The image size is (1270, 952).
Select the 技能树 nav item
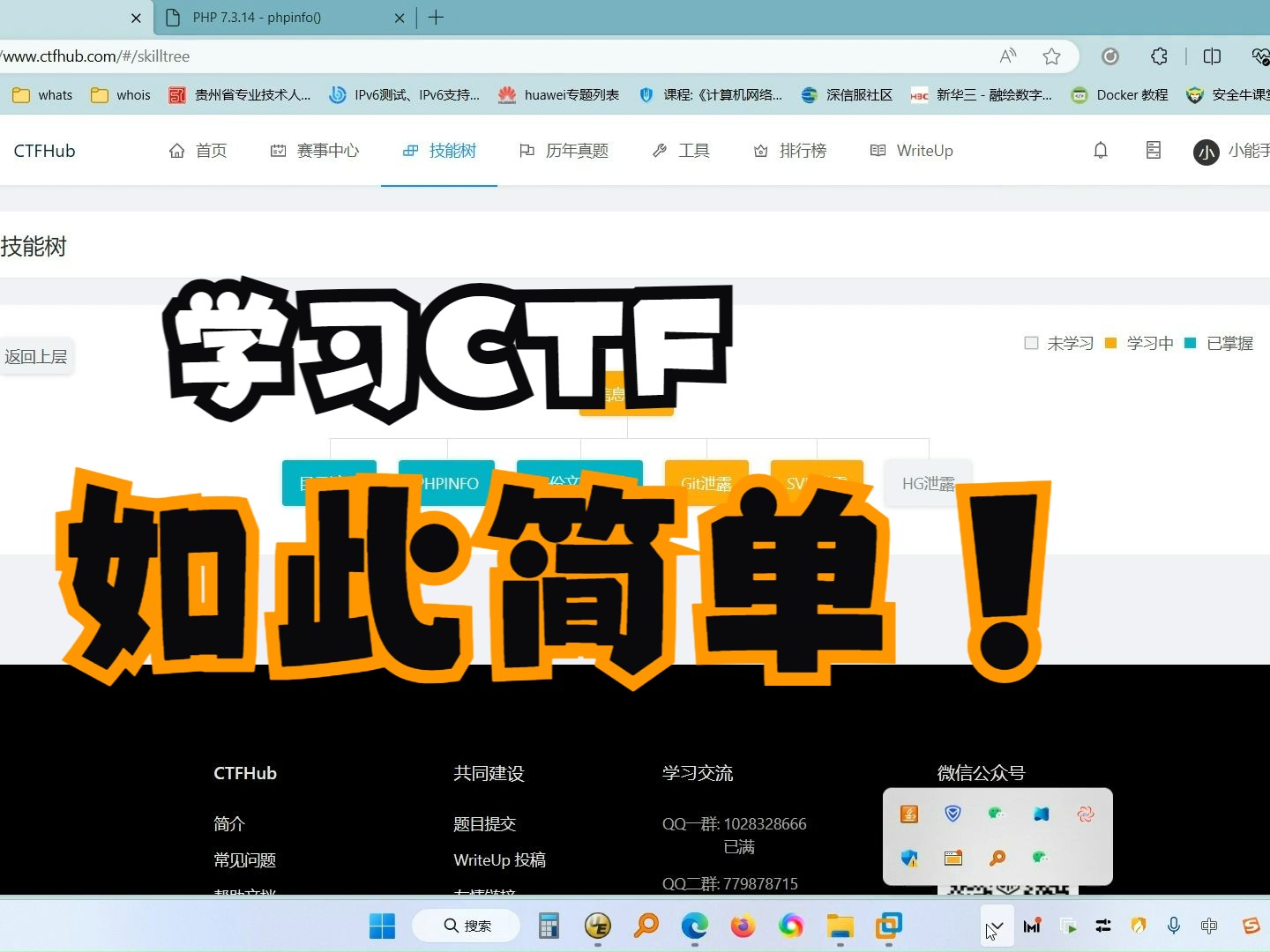(x=439, y=151)
